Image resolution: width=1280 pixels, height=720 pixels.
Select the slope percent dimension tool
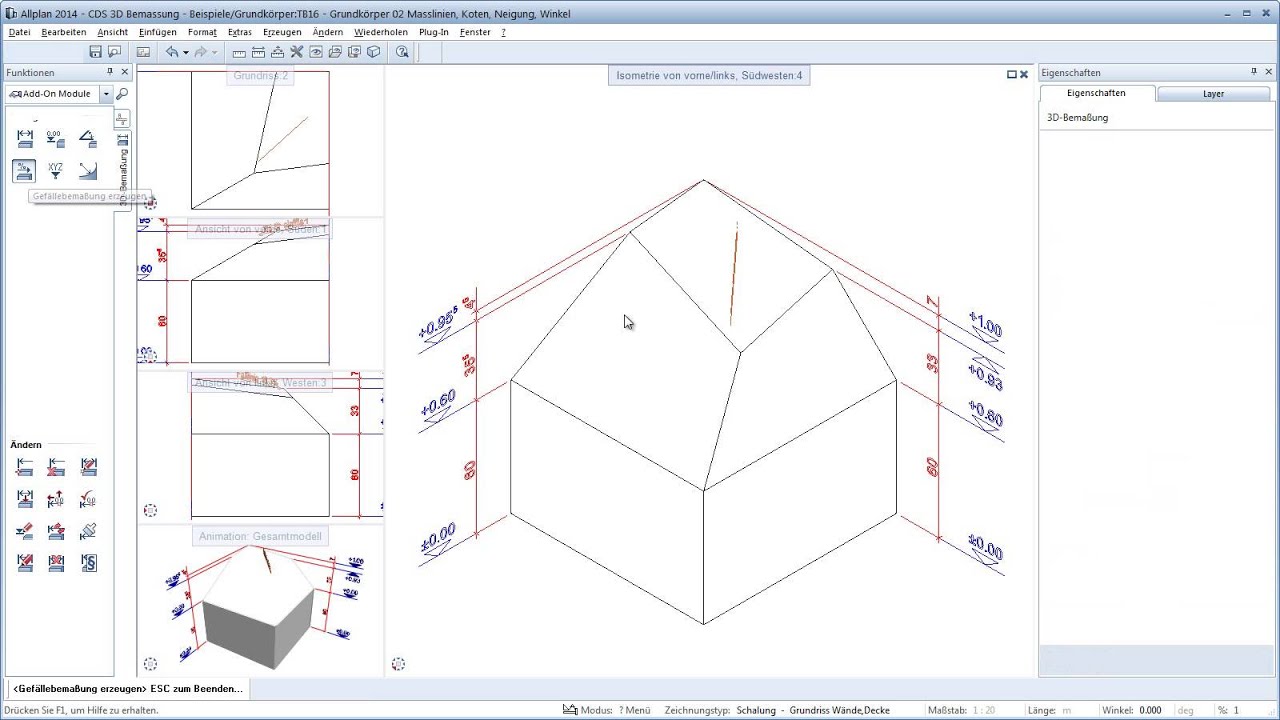pos(24,171)
